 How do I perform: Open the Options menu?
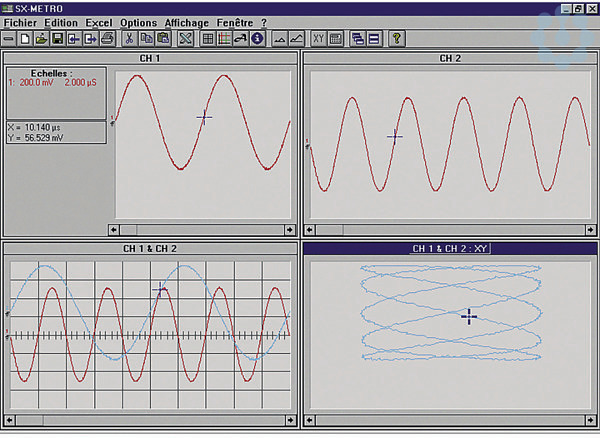pyautogui.click(x=139, y=23)
